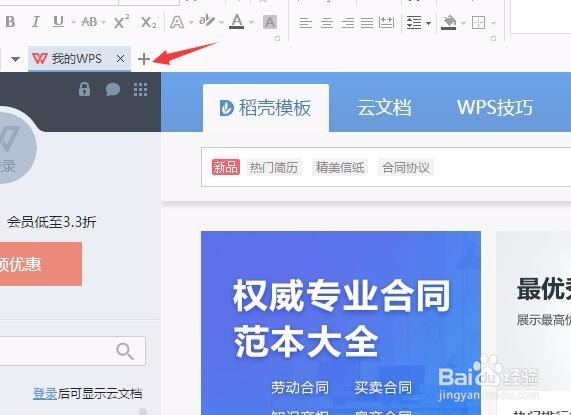
Task: Open 买卖合同 link in banner
Action: pyautogui.click(x=383, y=387)
